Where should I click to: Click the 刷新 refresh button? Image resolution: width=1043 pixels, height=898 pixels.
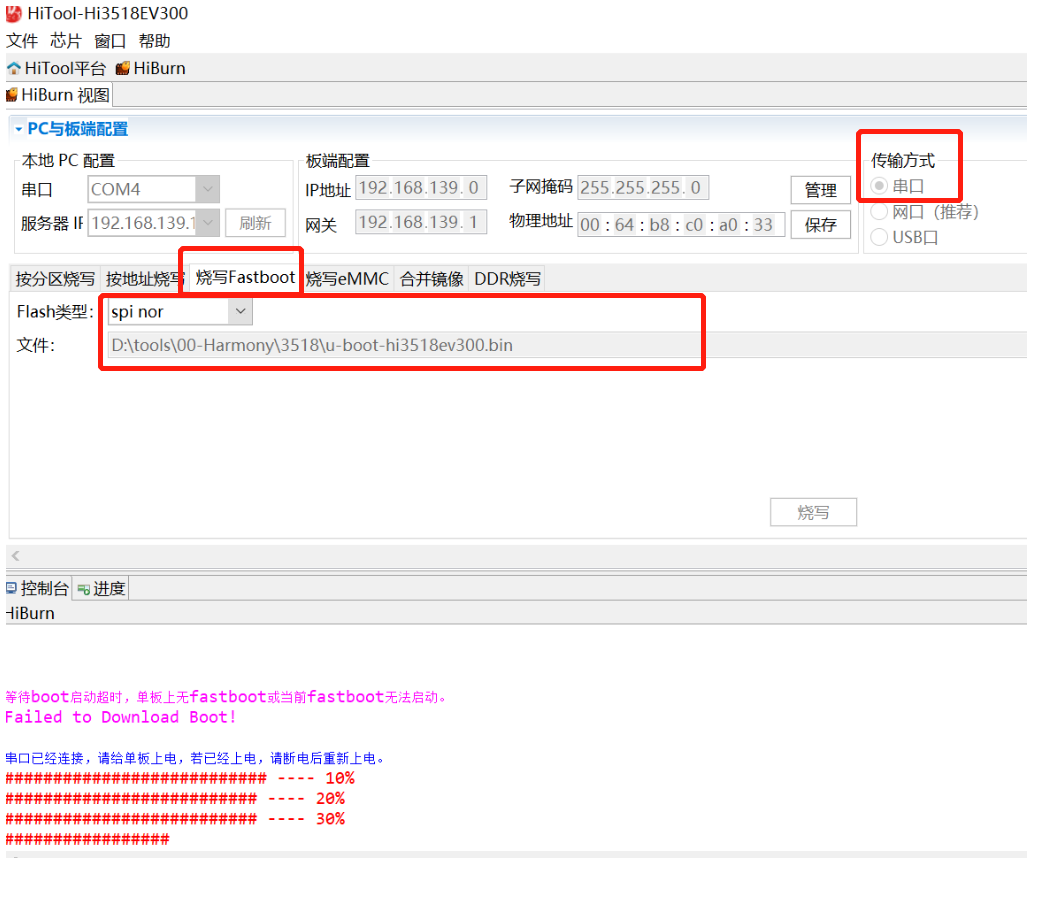255,223
